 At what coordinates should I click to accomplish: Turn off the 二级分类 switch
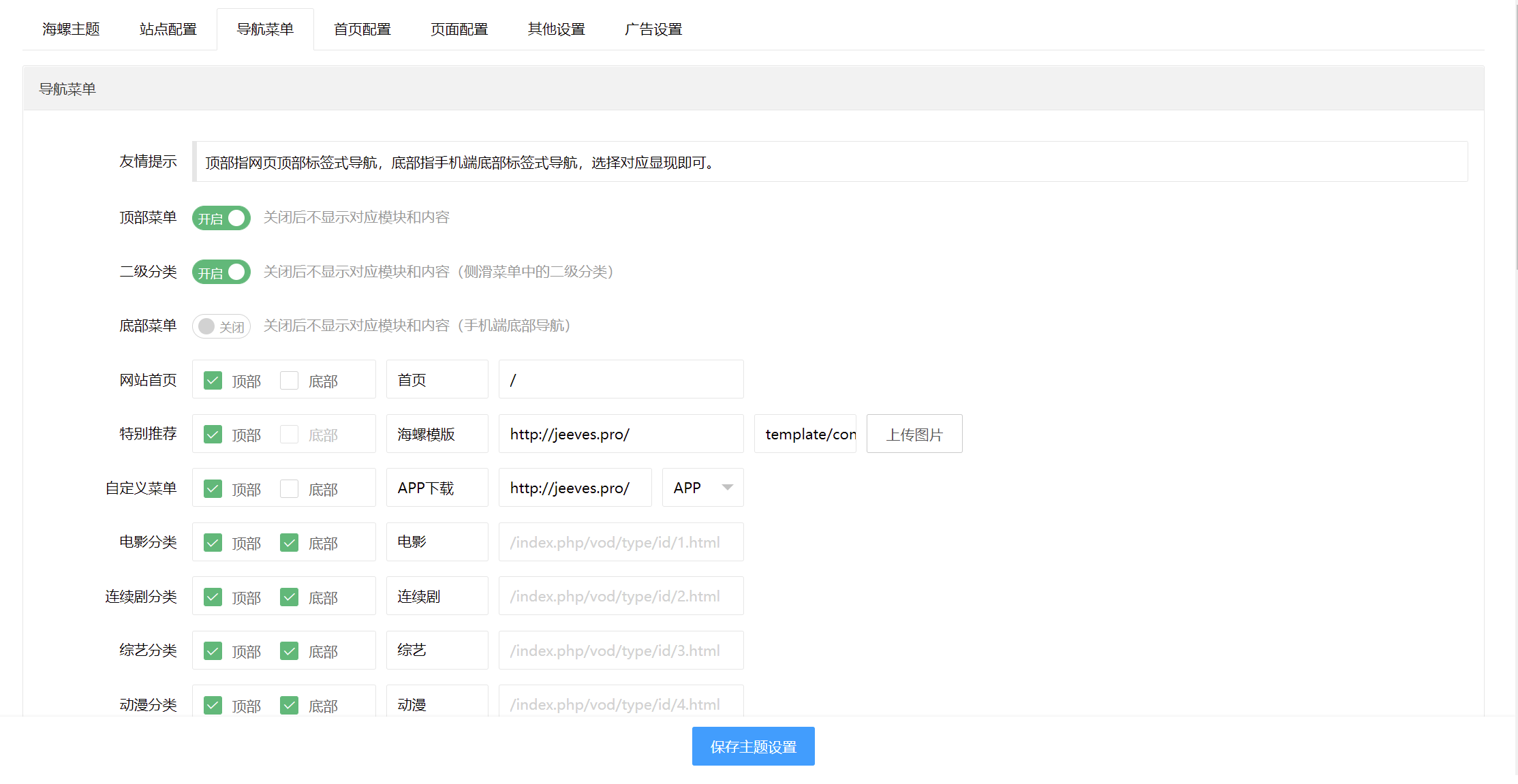coord(221,272)
